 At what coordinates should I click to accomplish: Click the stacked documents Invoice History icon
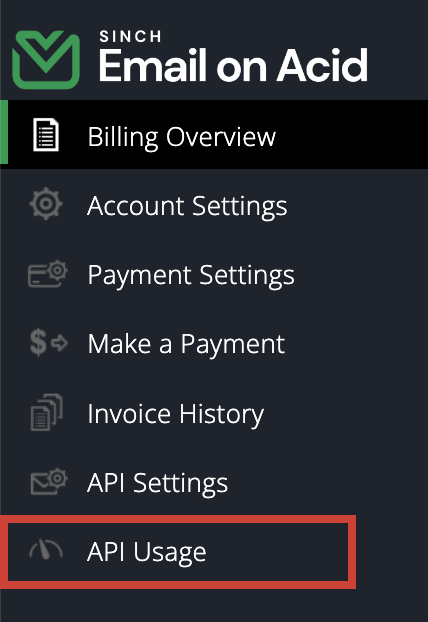tap(46, 412)
